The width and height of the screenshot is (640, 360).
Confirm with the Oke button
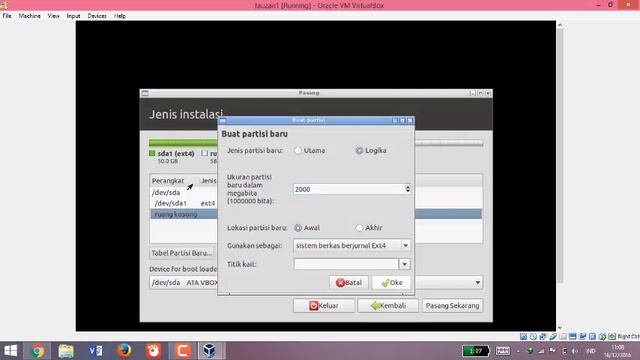coord(391,282)
